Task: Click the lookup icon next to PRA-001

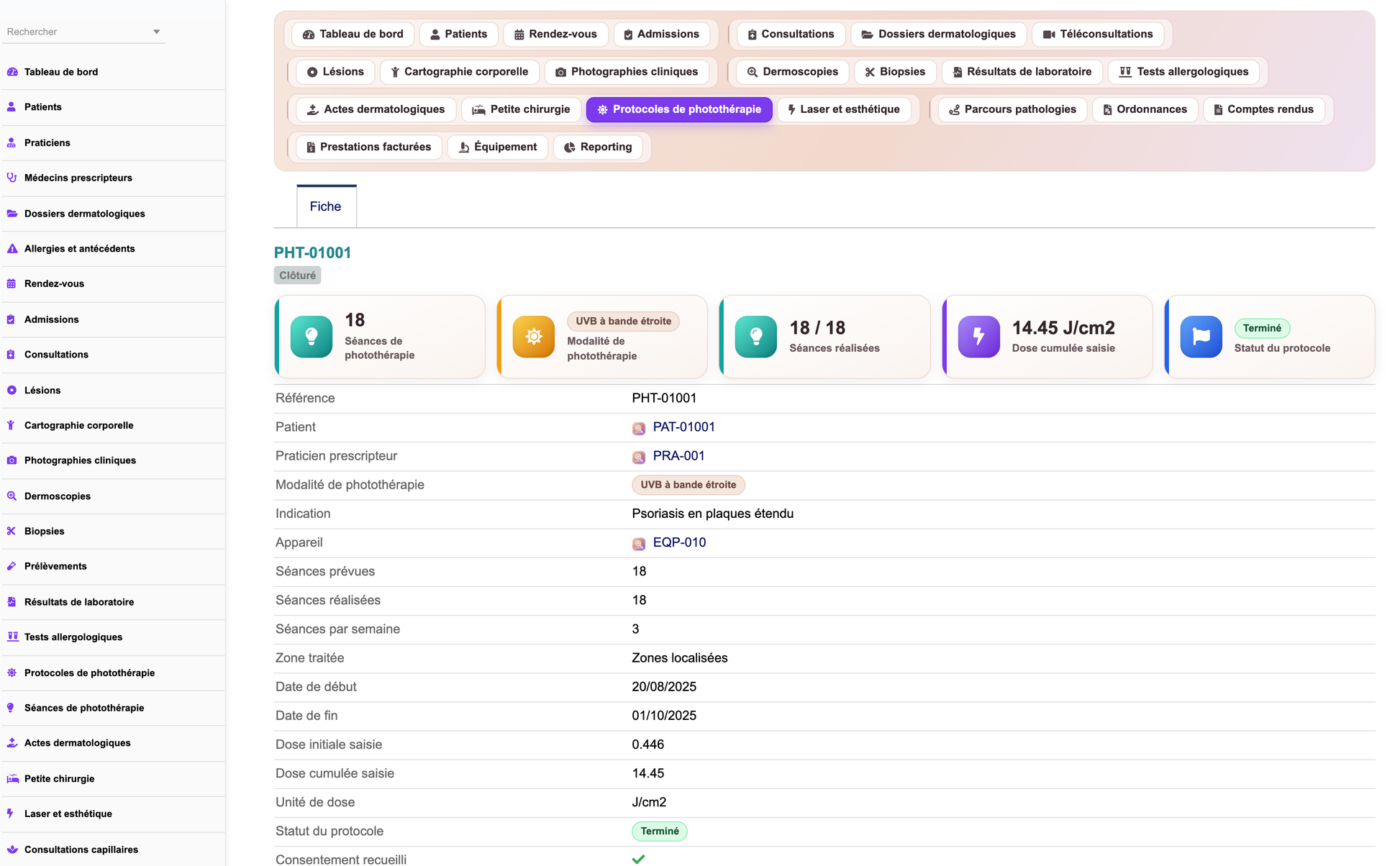Action: tap(638, 457)
